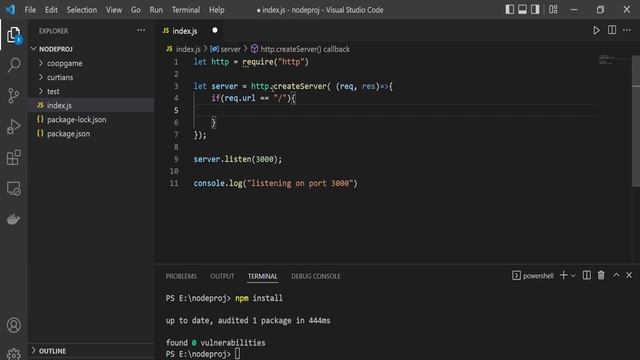Click the VS Code logo icon

coord(10,9)
